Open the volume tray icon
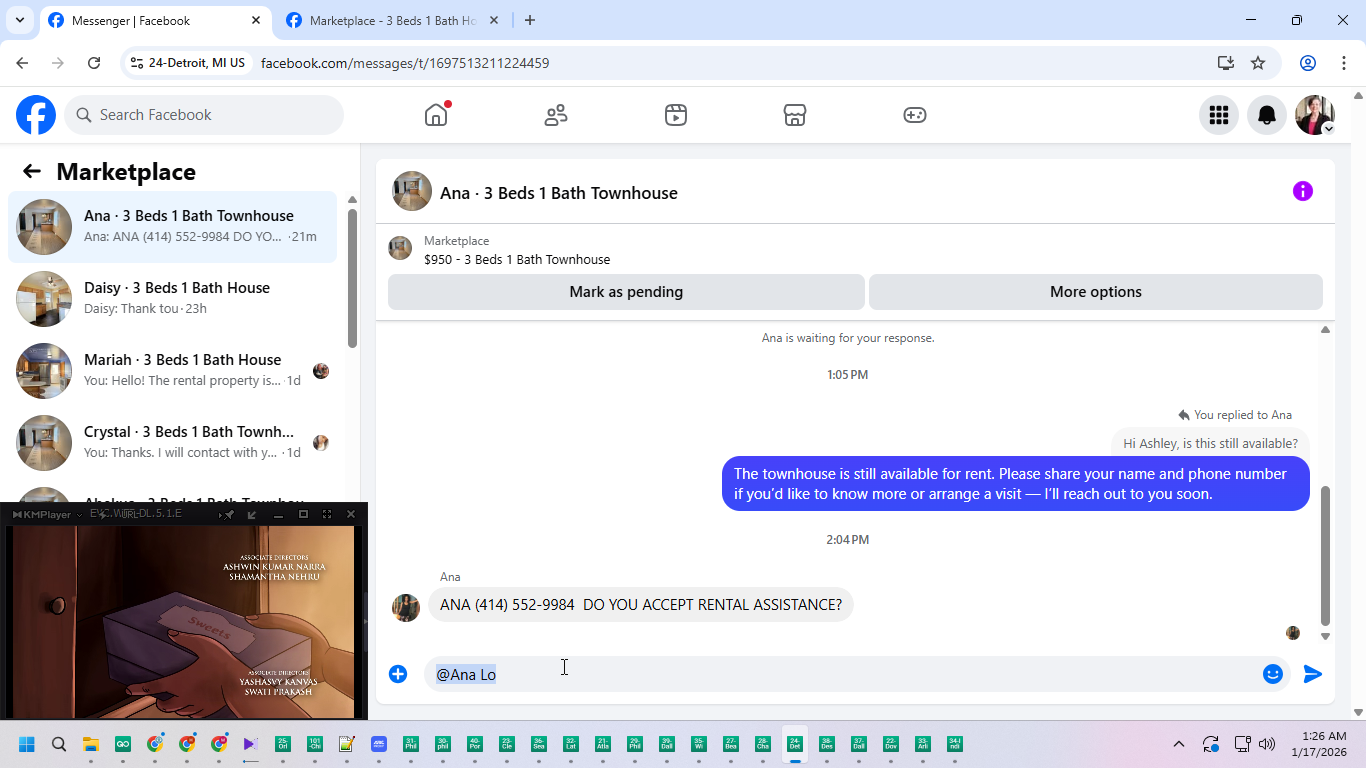The width and height of the screenshot is (1366, 768). click(x=1267, y=744)
